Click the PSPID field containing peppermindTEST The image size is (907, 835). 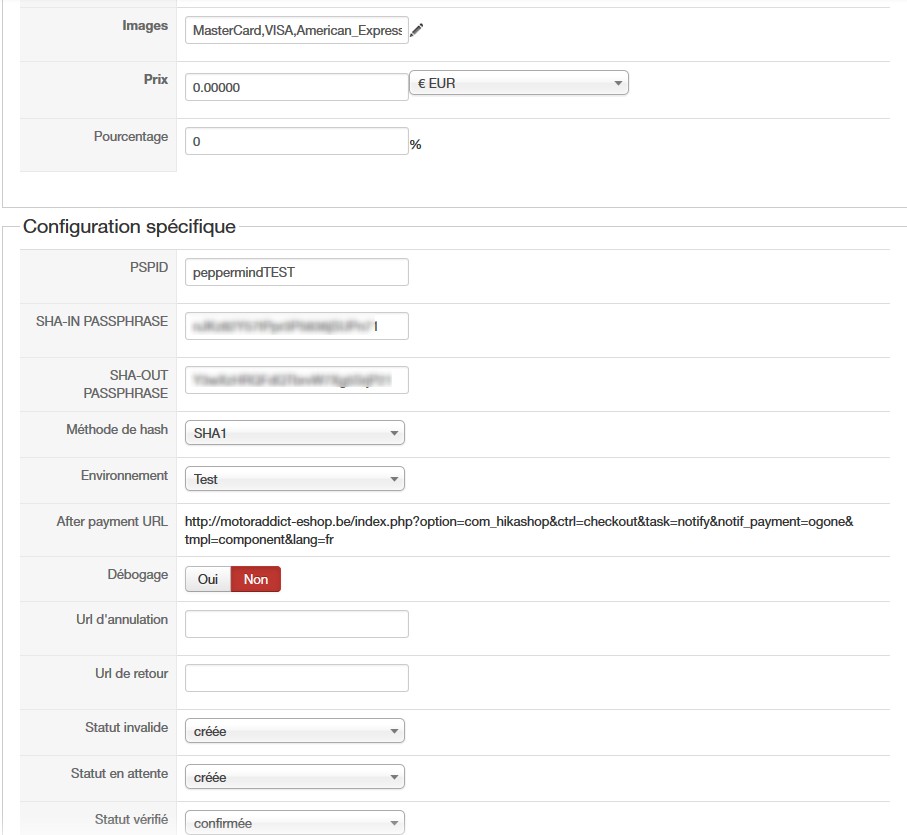tap(297, 272)
